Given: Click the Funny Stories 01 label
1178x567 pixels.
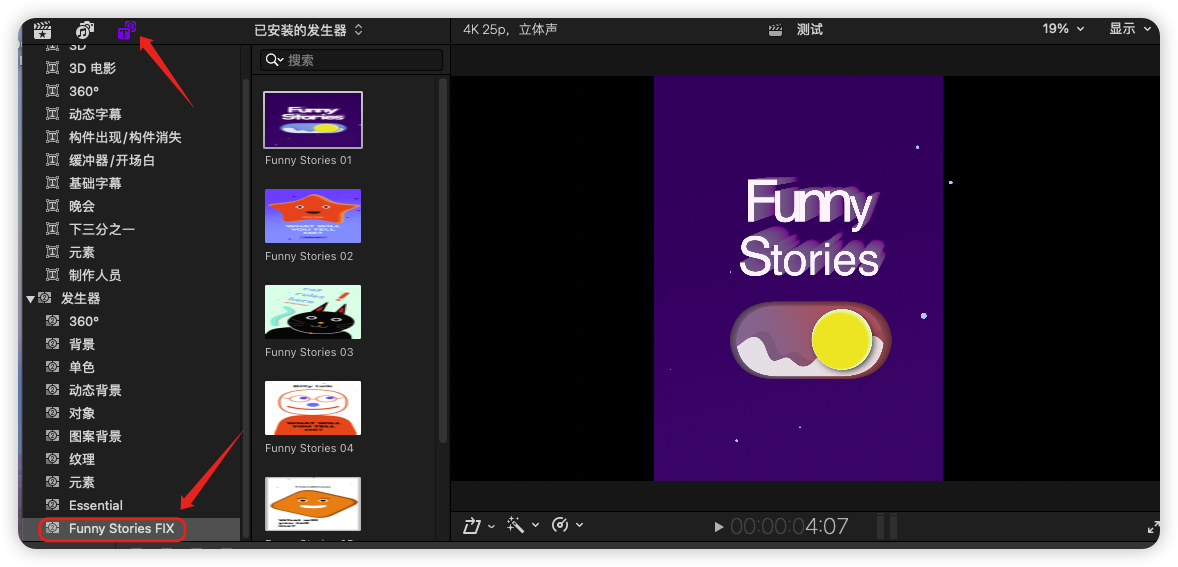Looking at the screenshot, I should tap(308, 160).
